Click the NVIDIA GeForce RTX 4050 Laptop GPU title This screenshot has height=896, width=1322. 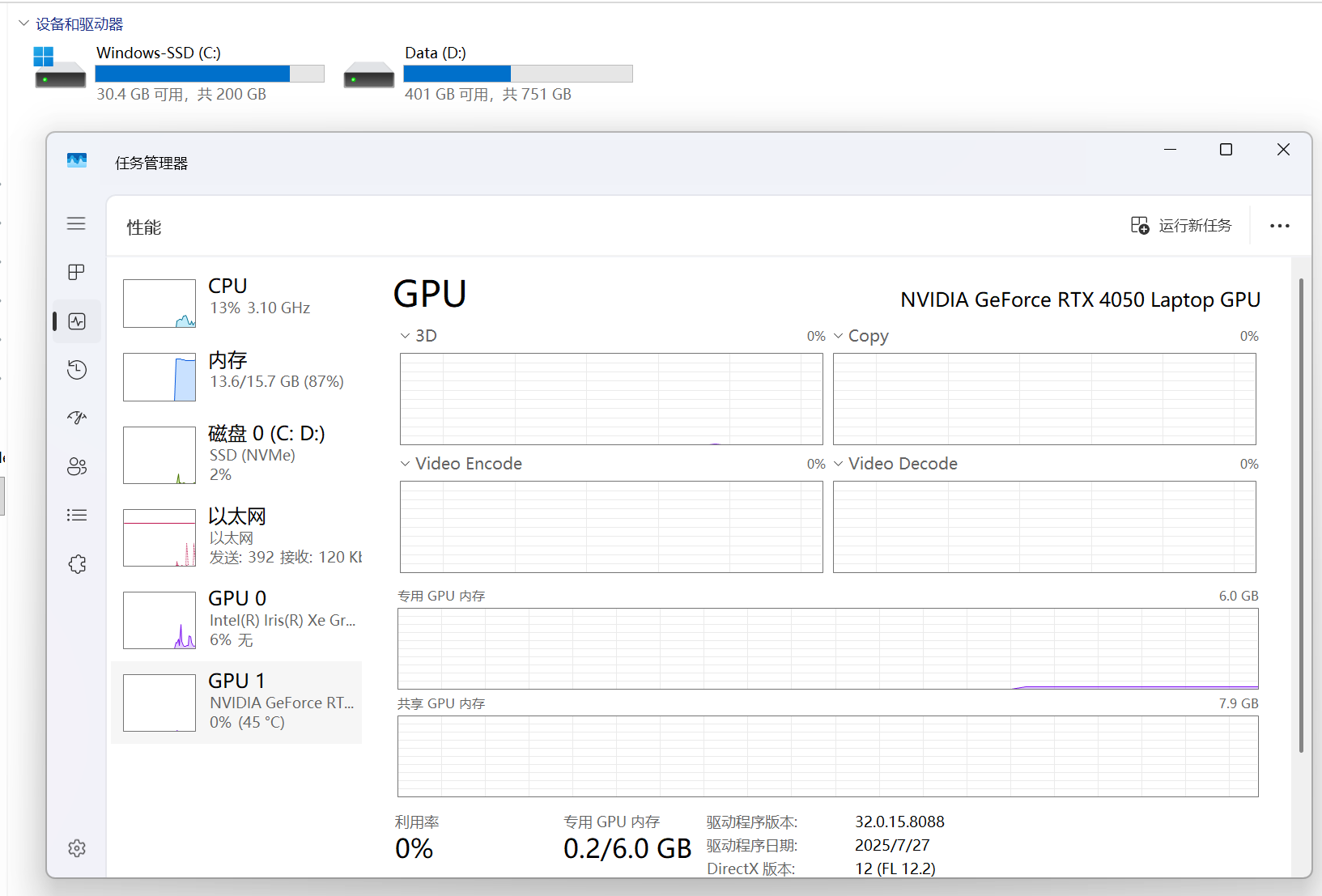[1081, 299]
